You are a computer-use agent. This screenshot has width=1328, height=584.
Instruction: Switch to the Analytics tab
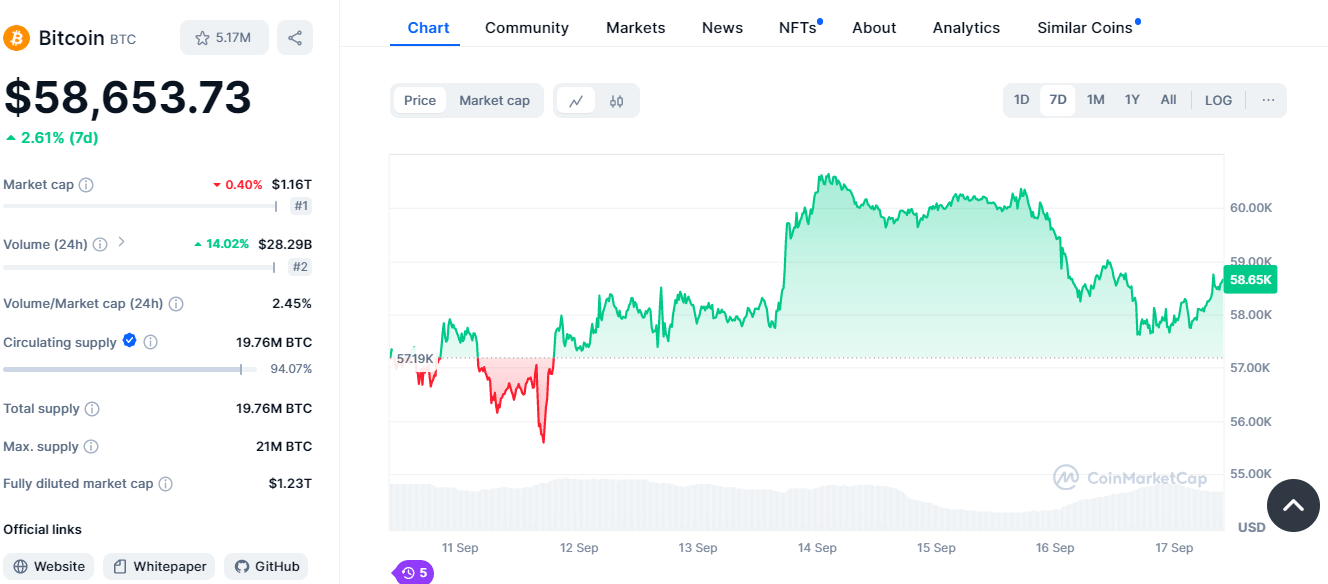tap(966, 28)
